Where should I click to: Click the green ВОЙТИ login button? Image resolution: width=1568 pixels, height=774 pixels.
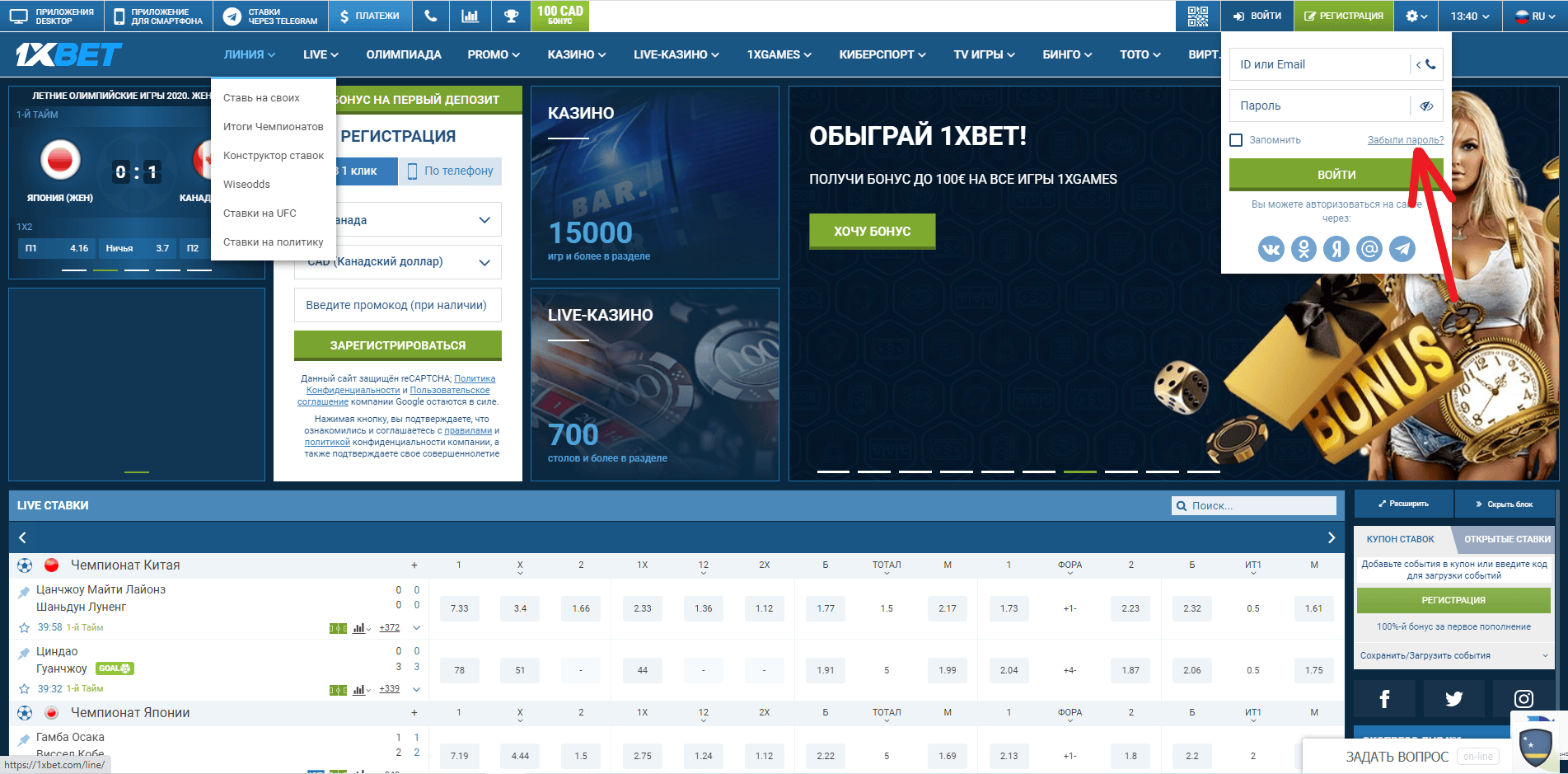click(x=1336, y=175)
